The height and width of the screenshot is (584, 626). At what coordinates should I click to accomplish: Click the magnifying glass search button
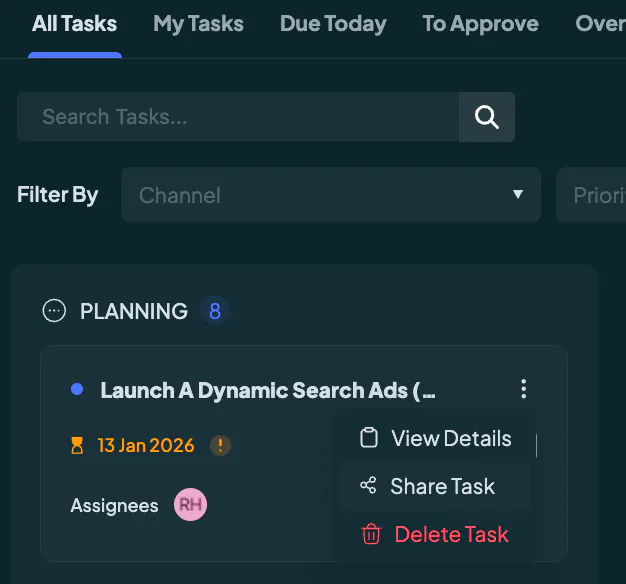pyautogui.click(x=487, y=117)
